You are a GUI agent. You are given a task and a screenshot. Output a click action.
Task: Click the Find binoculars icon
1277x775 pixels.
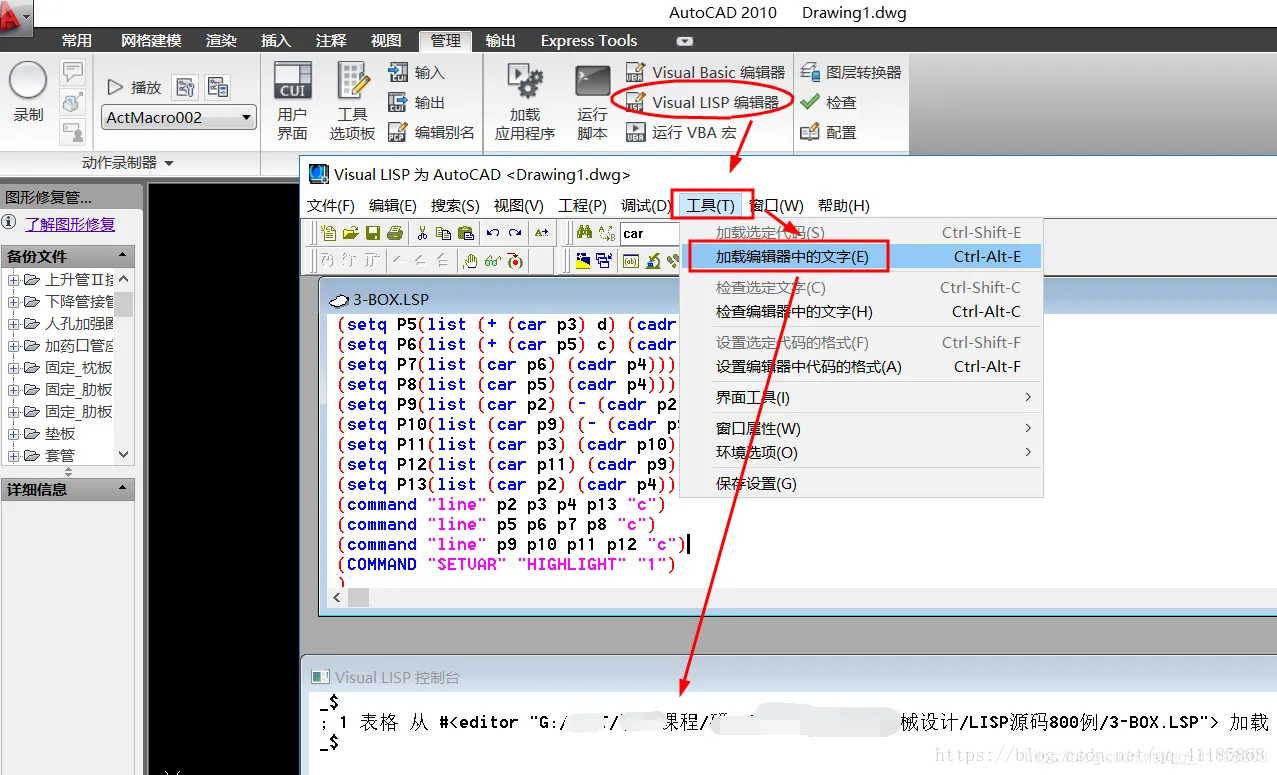pos(585,233)
